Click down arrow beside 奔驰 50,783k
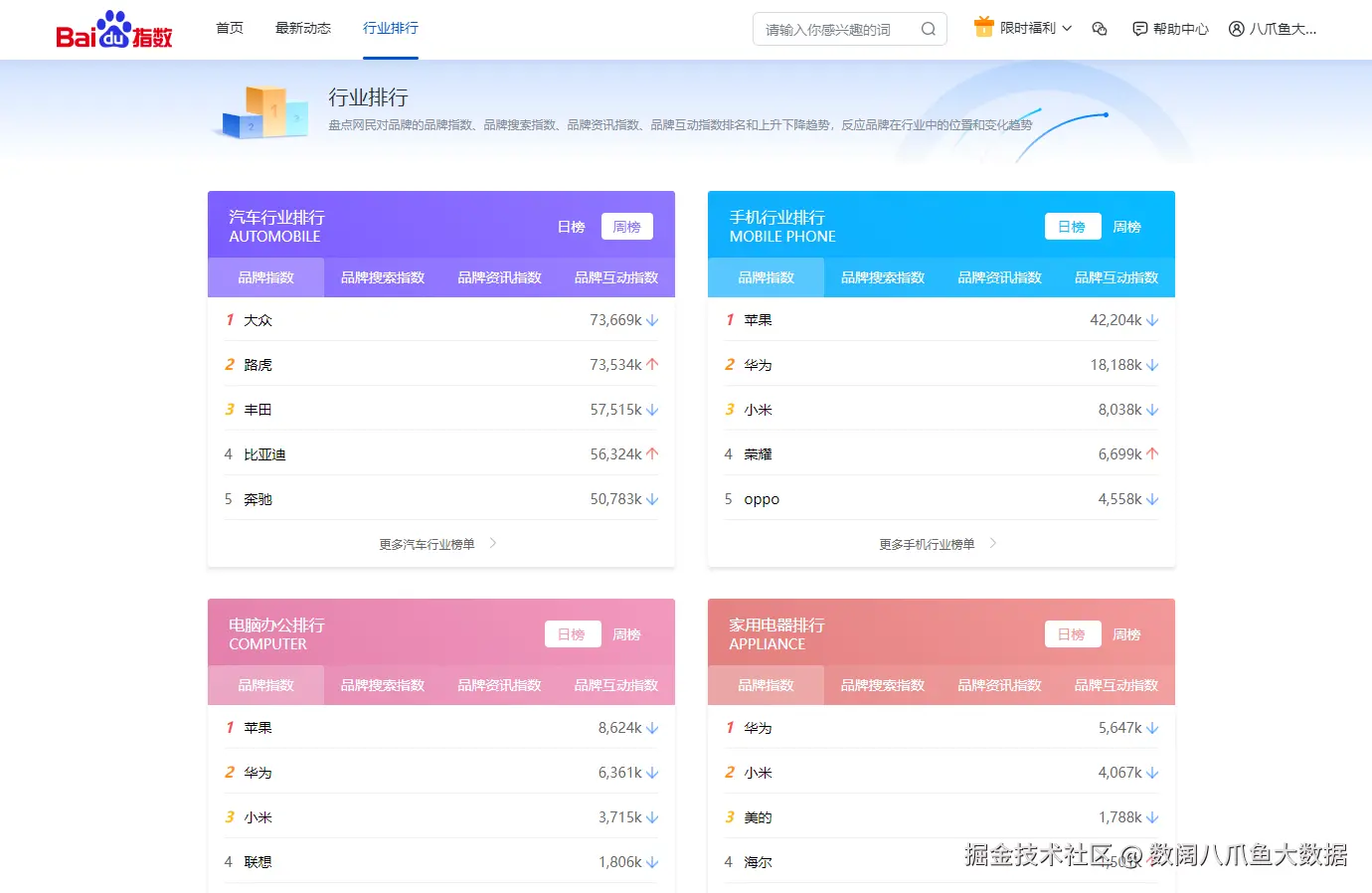Screen dimensions: 1372x893 [652, 499]
